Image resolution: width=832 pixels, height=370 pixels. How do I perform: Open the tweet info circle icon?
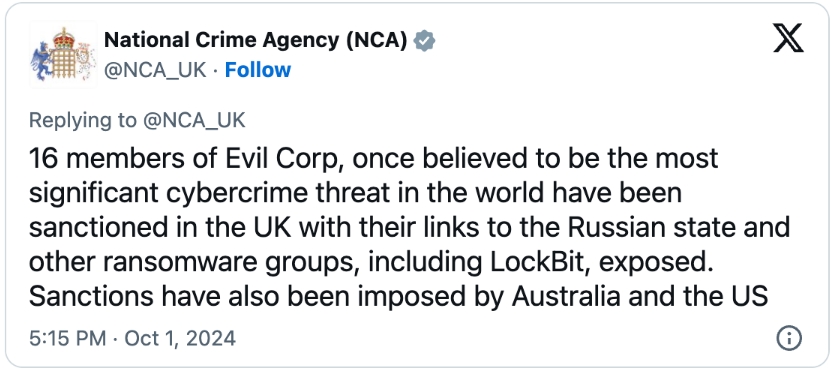tap(788, 338)
